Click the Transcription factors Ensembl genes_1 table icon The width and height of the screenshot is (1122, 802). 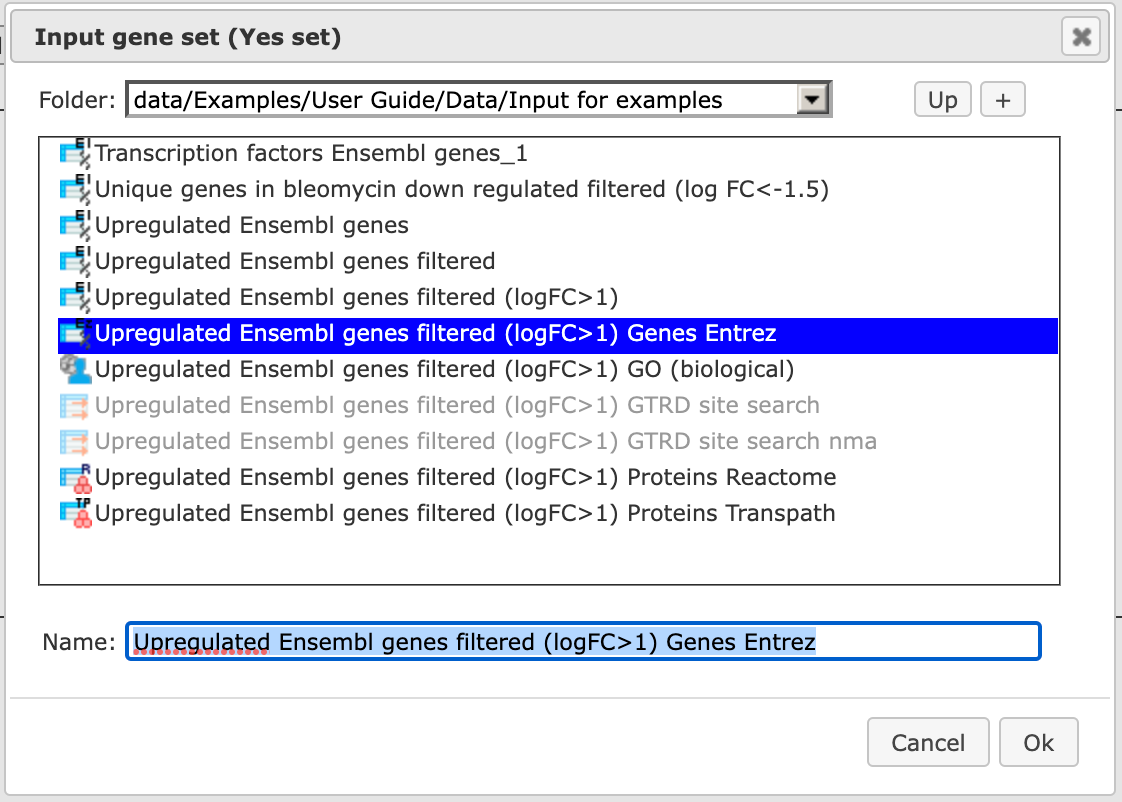[75, 153]
